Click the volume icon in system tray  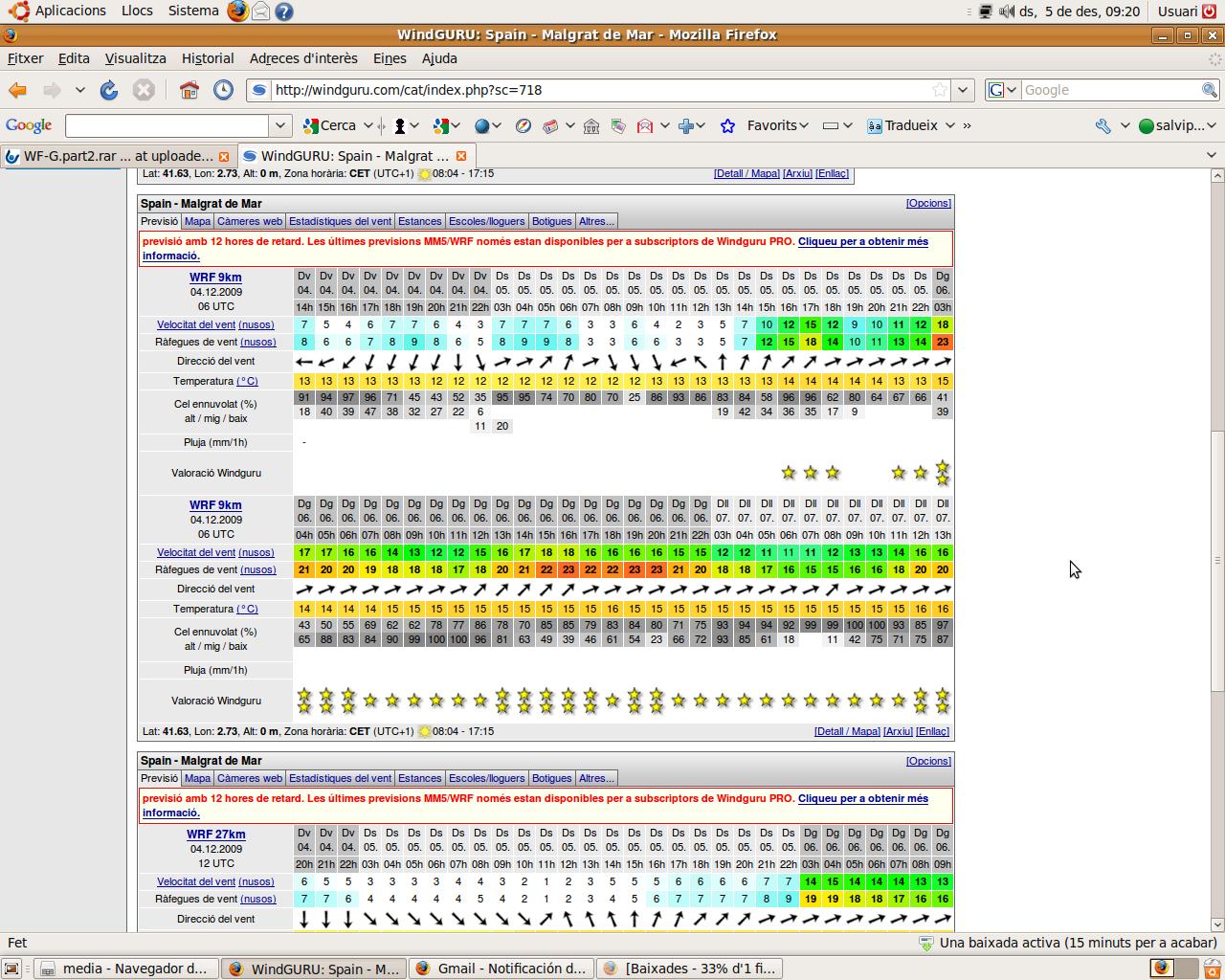coord(1006,11)
